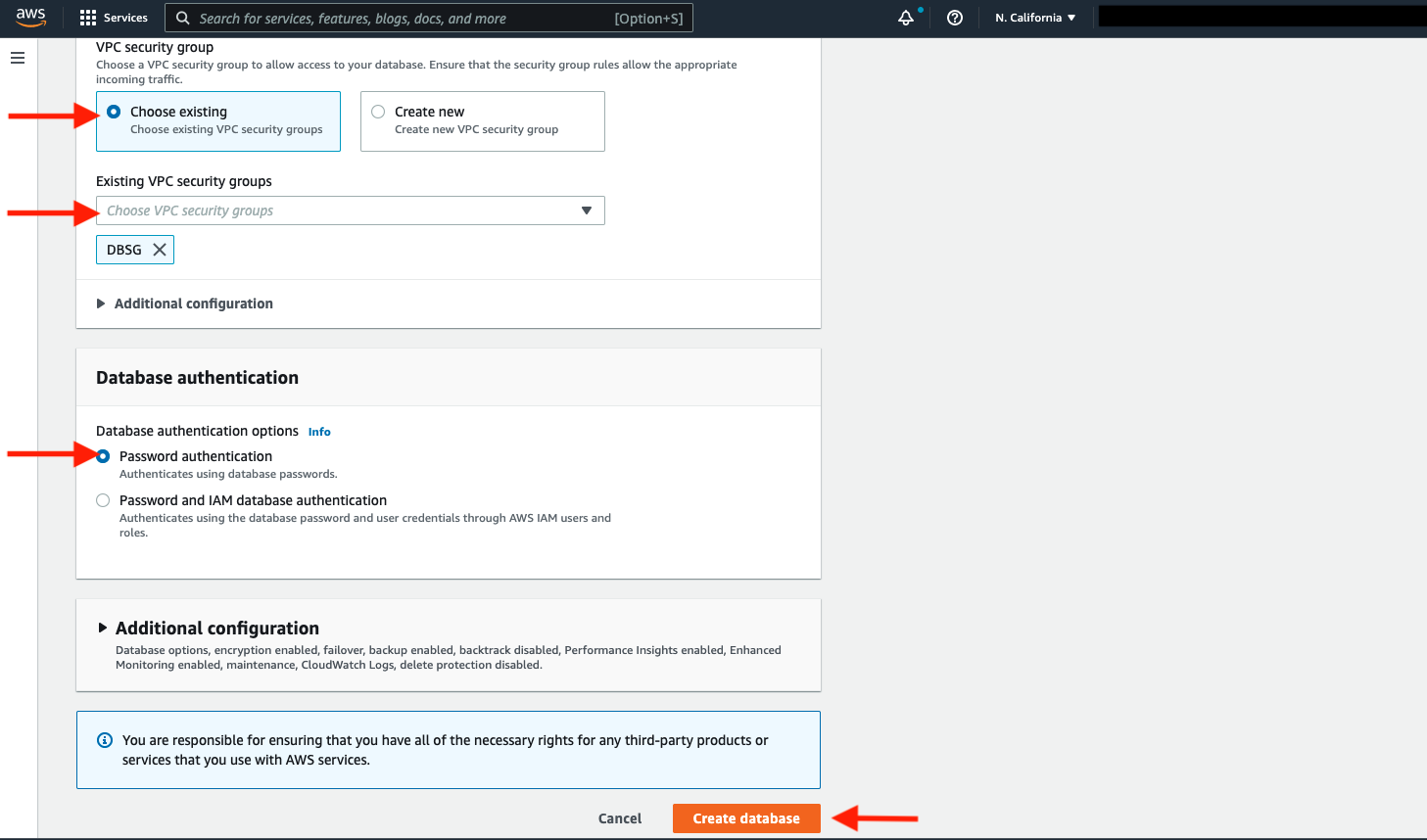
Task: Click the search magnifier icon
Action: (x=183, y=18)
